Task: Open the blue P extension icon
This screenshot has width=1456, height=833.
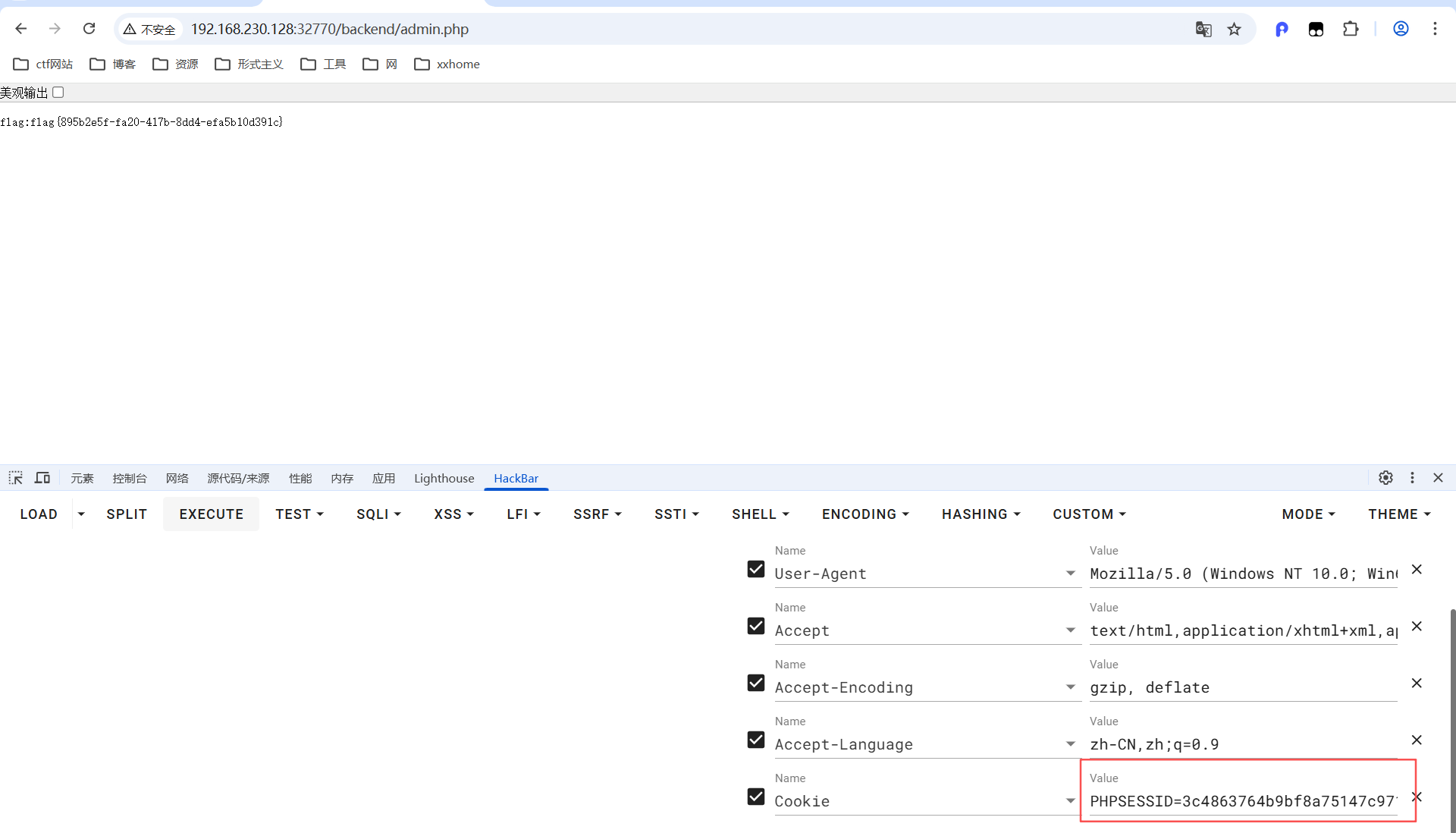Action: point(1282,29)
